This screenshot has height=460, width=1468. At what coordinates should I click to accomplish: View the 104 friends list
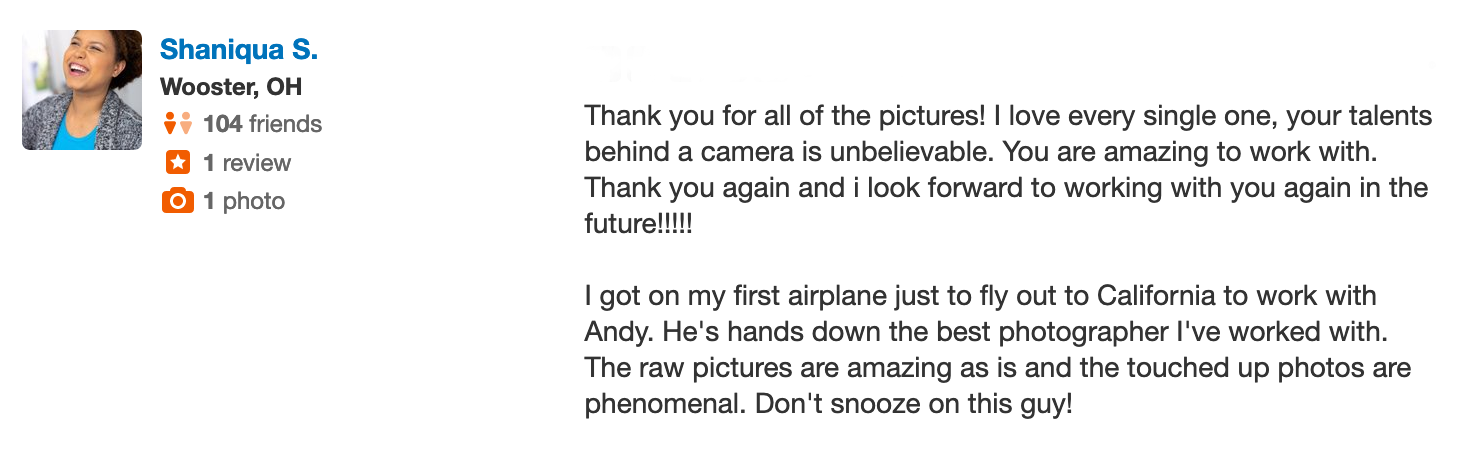click(x=262, y=124)
